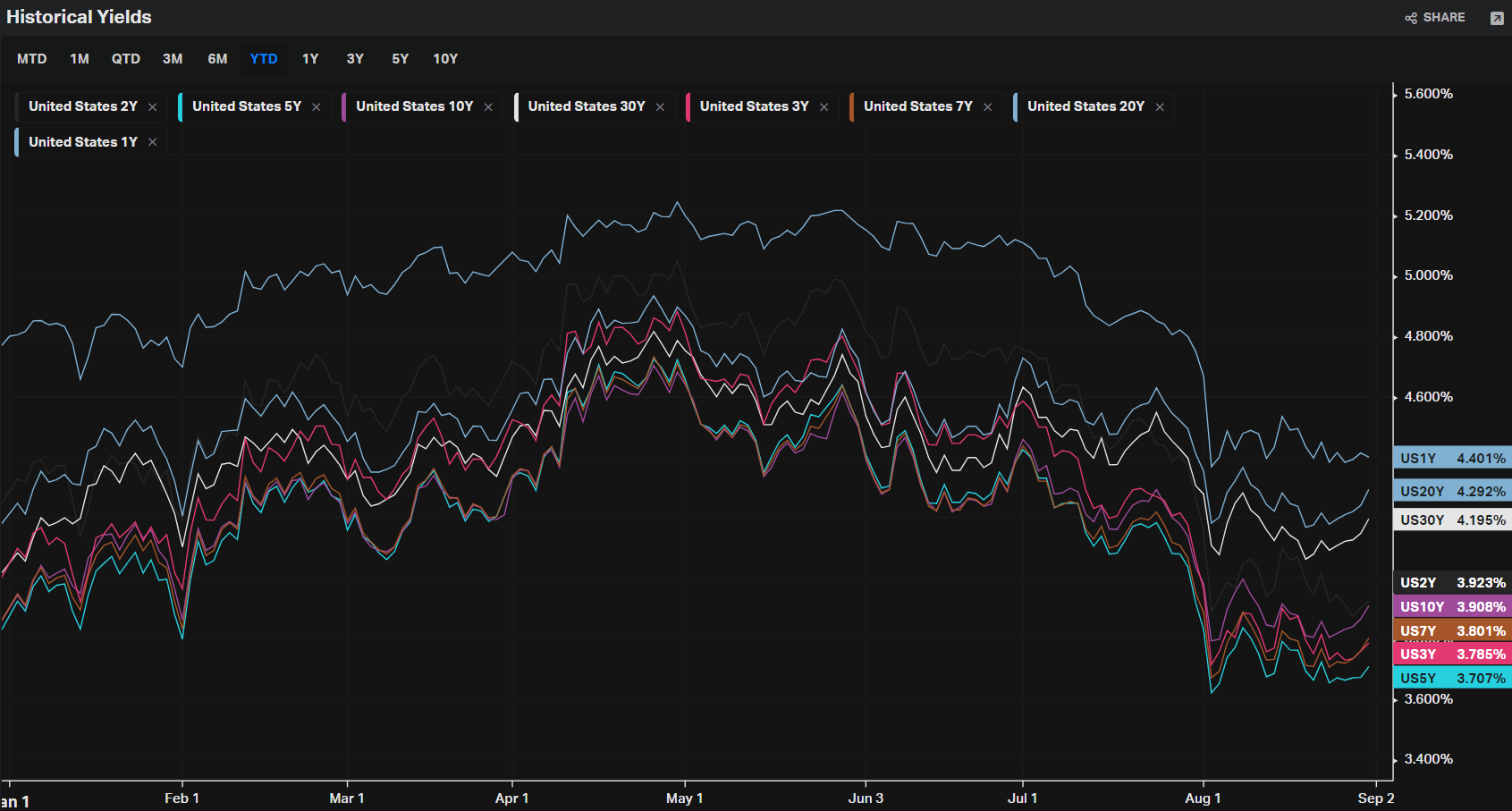1512x811 pixels.
Task: Select the 10Y time range tab
Action: pyautogui.click(x=445, y=59)
